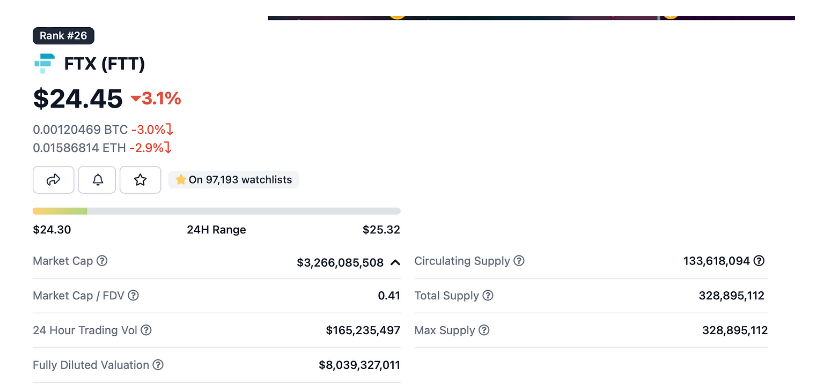The height and width of the screenshot is (390, 834).
Task: Click the 0.01586814 ETH value
Action: (x=79, y=148)
